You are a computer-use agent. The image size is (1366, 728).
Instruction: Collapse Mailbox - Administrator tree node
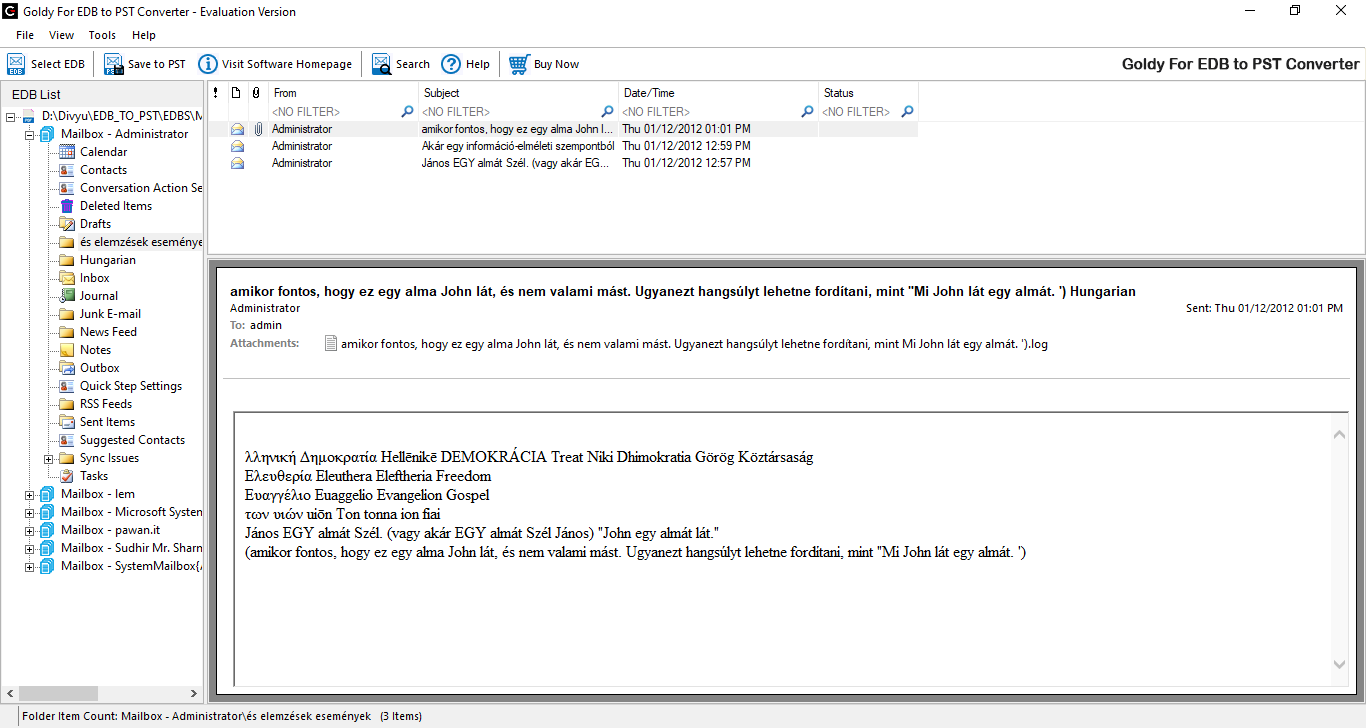[x=30, y=134]
